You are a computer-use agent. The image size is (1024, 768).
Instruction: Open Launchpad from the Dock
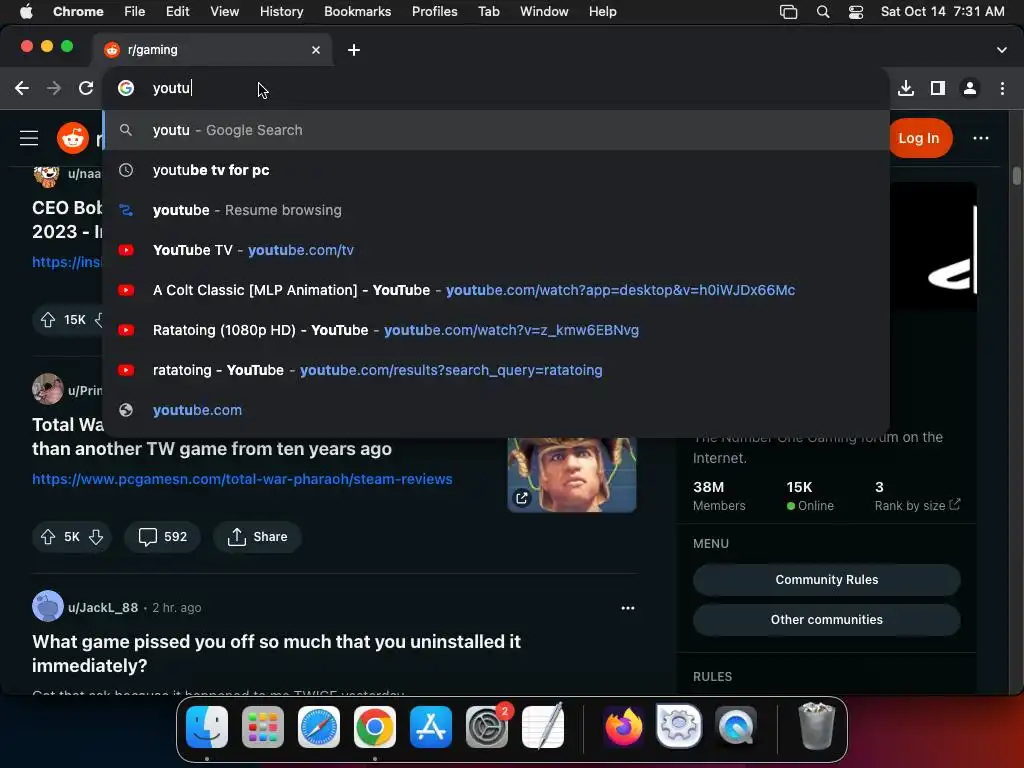coord(263,727)
